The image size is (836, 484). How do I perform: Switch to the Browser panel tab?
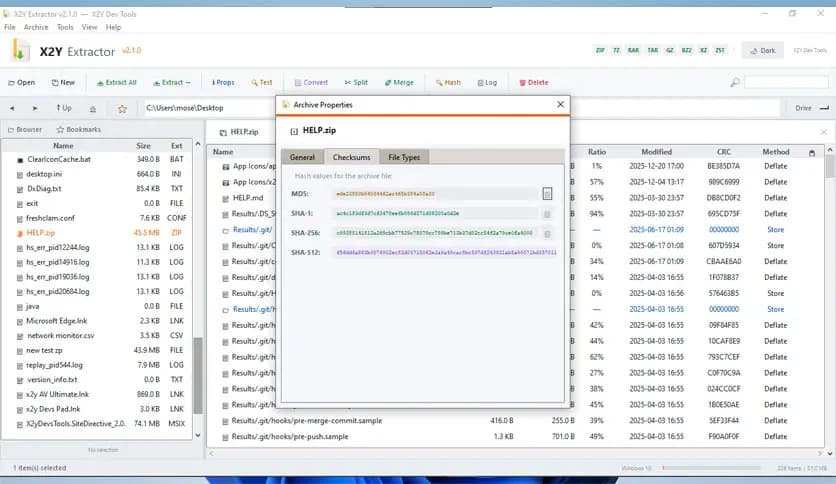(x=25, y=130)
